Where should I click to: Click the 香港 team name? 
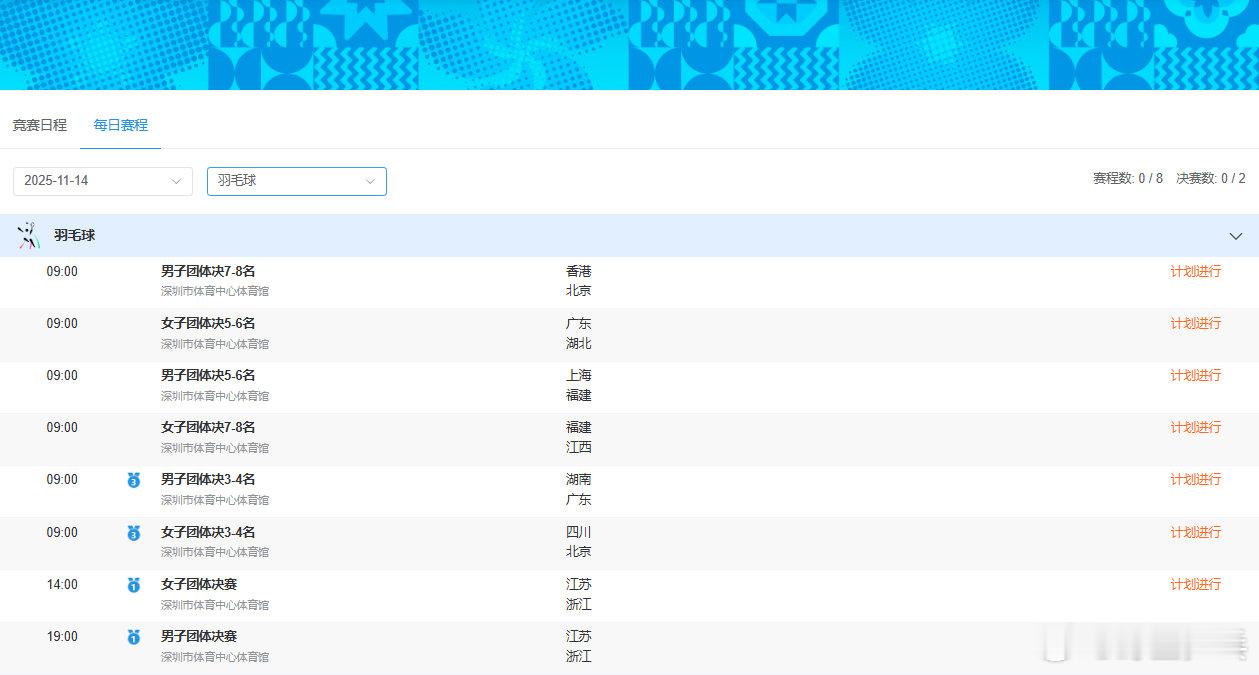tap(579, 271)
